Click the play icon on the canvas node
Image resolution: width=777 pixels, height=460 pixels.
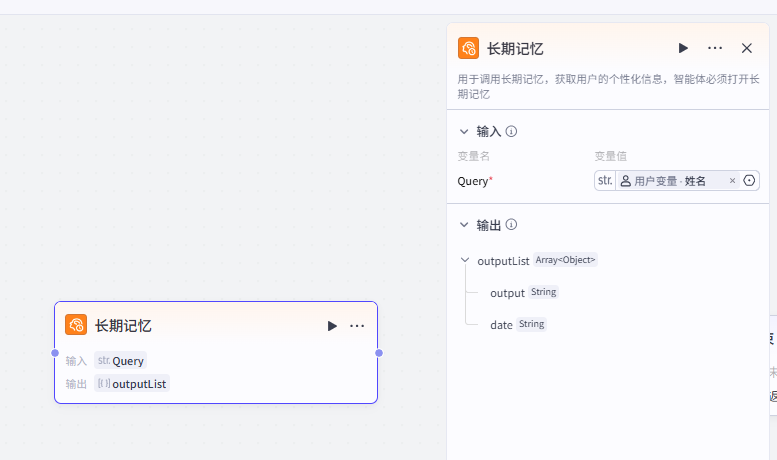(332, 326)
